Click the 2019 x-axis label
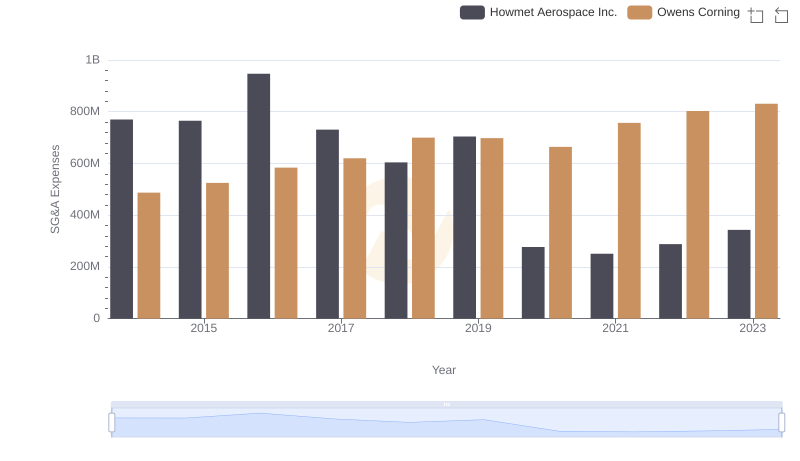The height and width of the screenshot is (461, 800). (478, 328)
